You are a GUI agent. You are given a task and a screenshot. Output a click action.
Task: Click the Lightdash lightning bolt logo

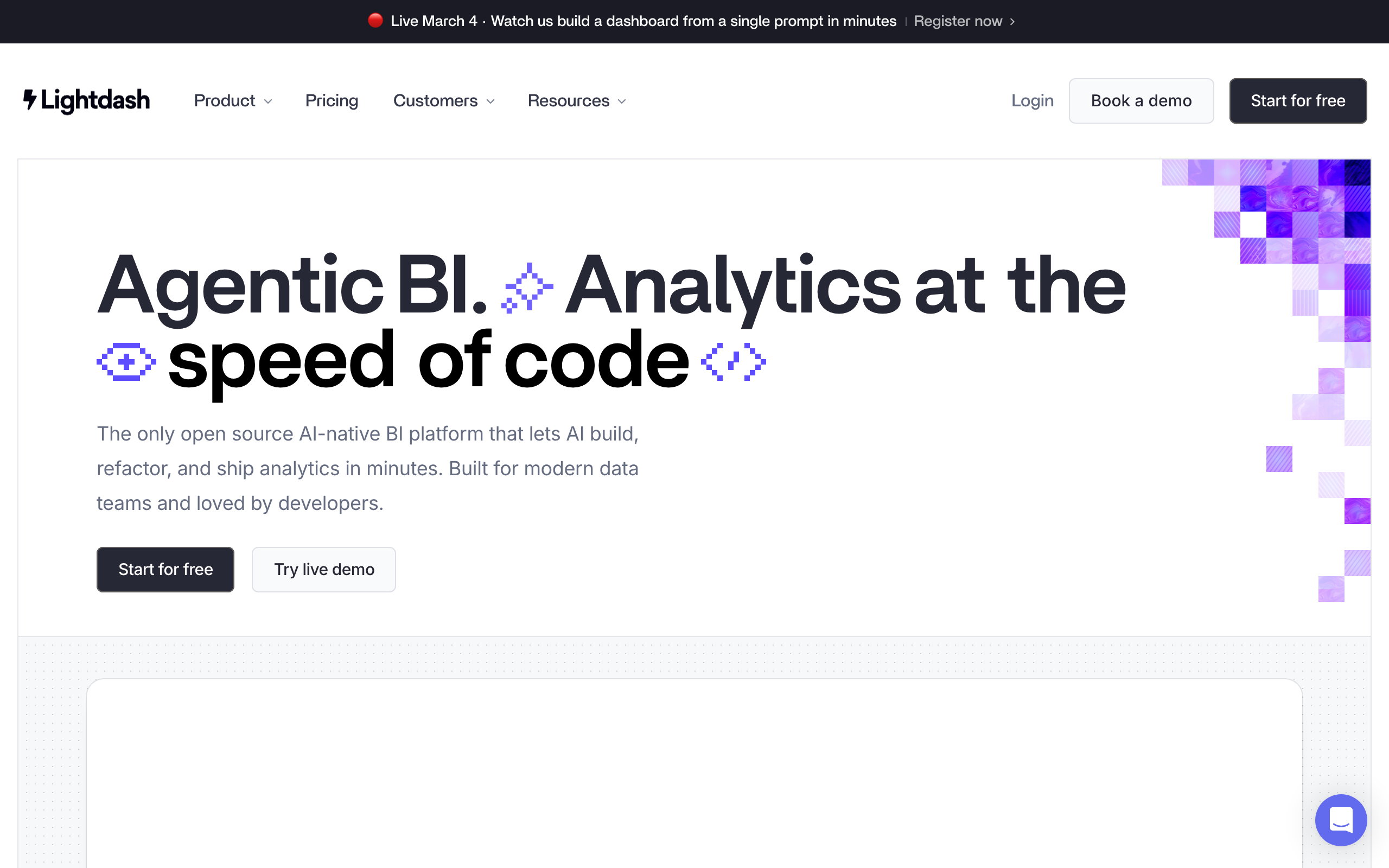point(30,100)
